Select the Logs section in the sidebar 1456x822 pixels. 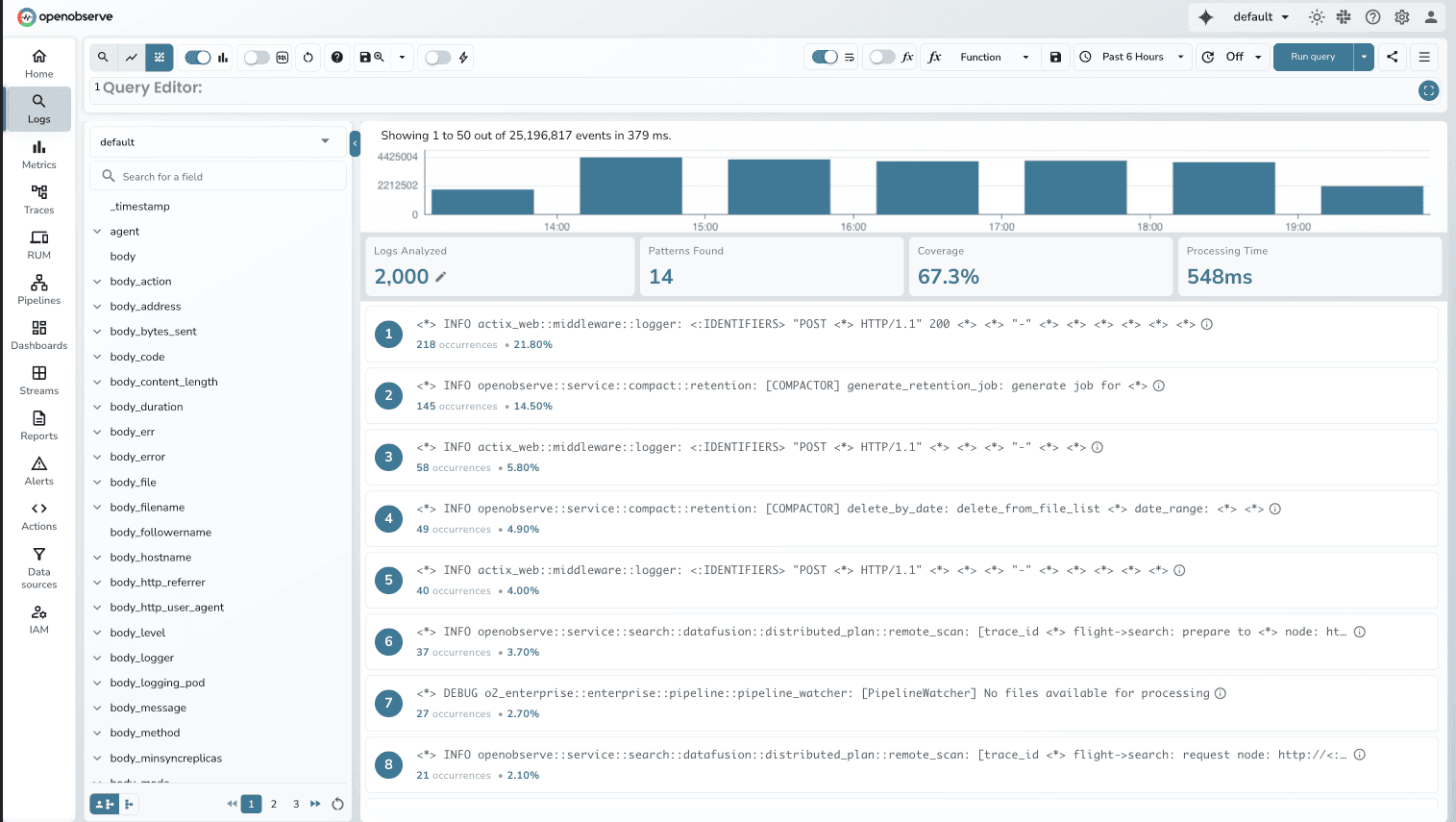38,108
